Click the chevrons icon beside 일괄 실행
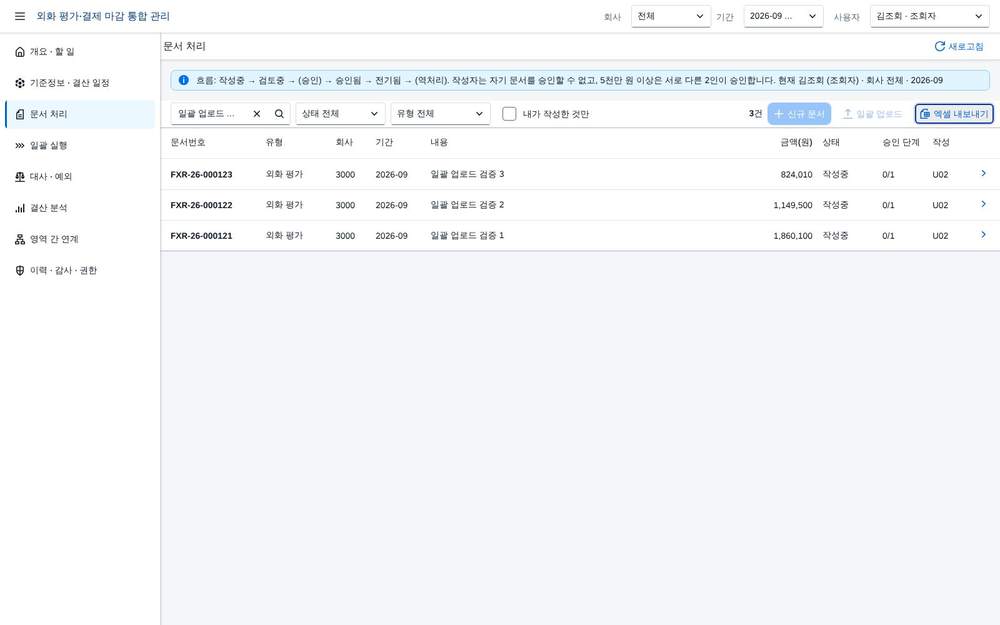Screen dimensions: 1000x625 (20, 145)
